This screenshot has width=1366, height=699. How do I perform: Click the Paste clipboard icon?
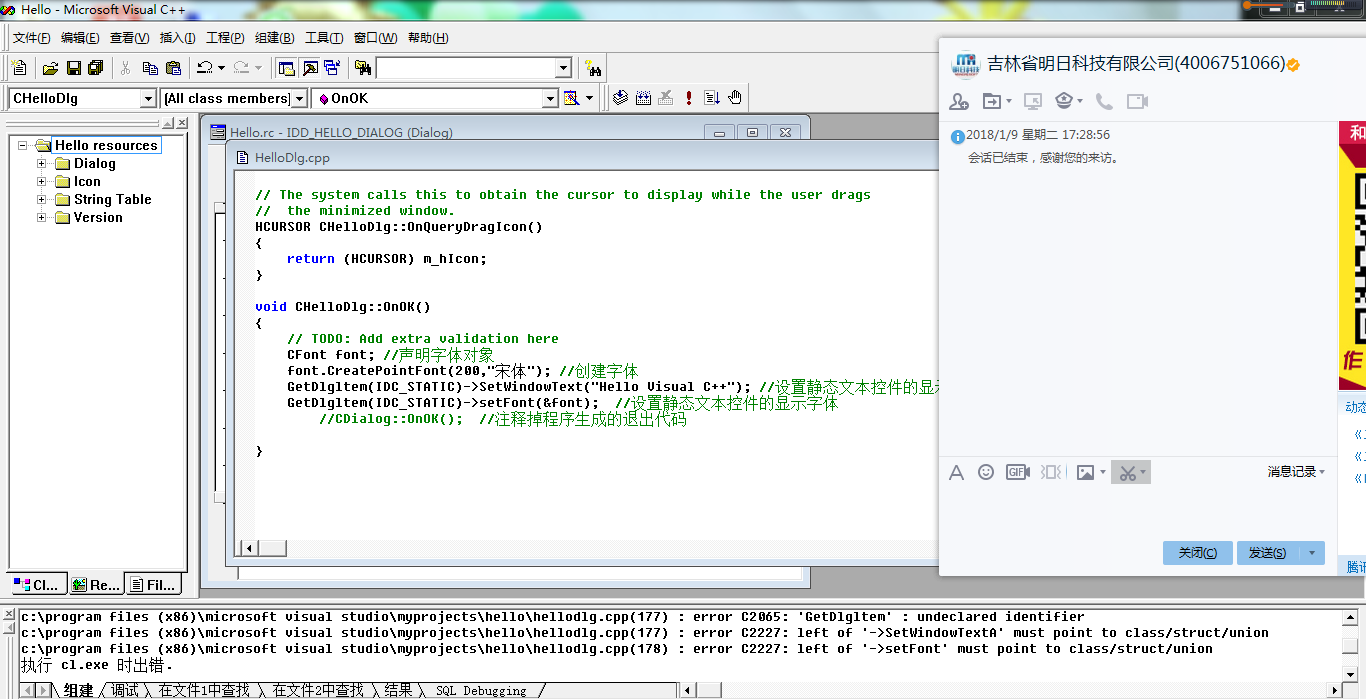tap(173, 68)
